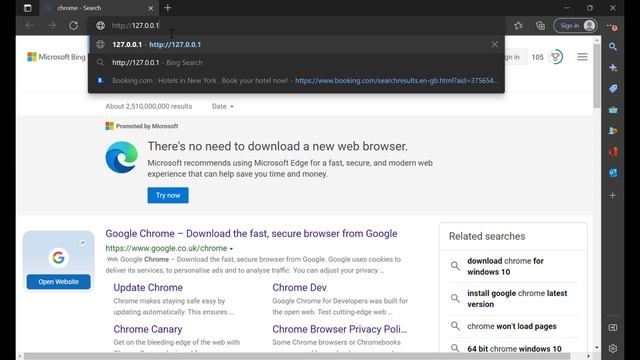Viewport: 640px width, 360px height.
Task: Select the http://127.0.0.1 Bing Search suggestion
Action: [x=296, y=62]
